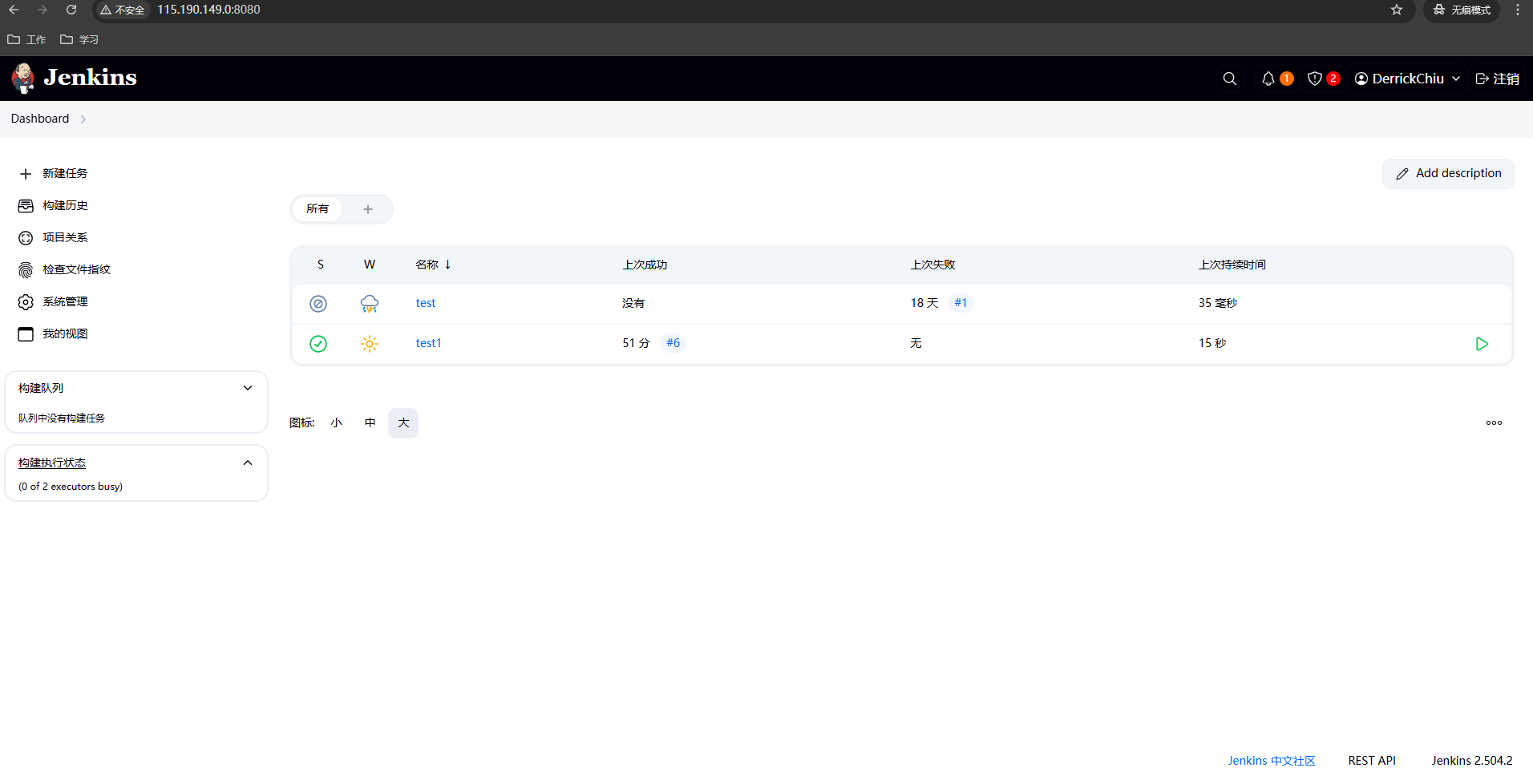This screenshot has height=784, width=1533.
Task: Expand the DerrickChiu user dropdown
Action: (1456, 79)
